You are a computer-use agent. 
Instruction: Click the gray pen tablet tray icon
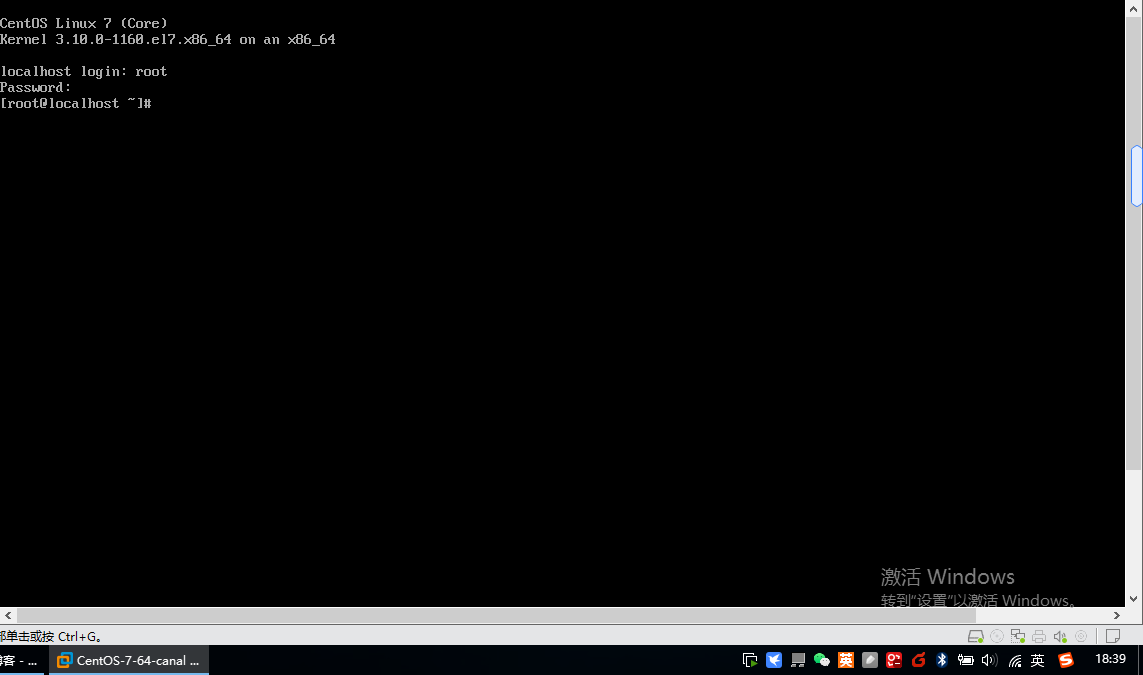click(x=870, y=660)
